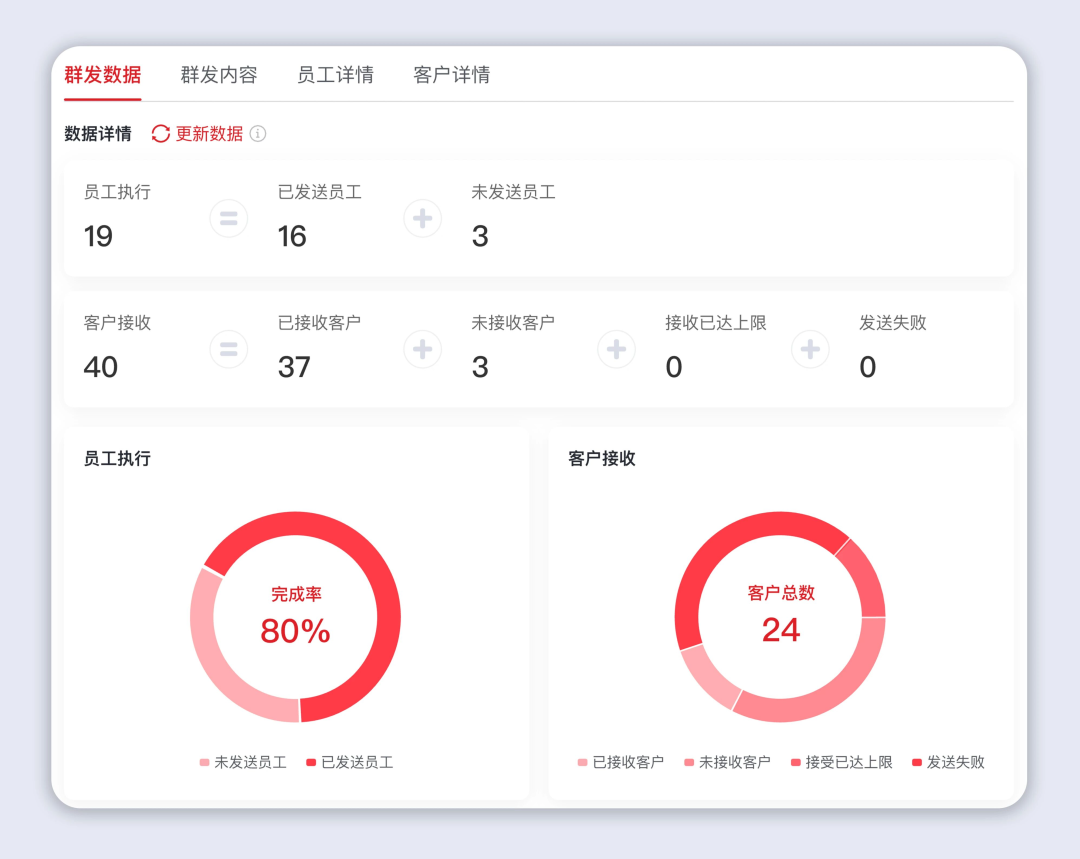Toggle the 已发送员工 legend item
Viewport: 1080px width, 859px height.
point(350,762)
